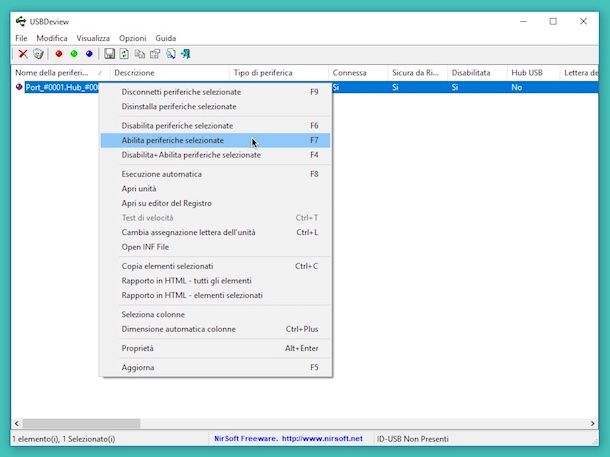The image size is (610, 457).
Task: Sort by Nome della periferica column header
Action: [60, 73]
